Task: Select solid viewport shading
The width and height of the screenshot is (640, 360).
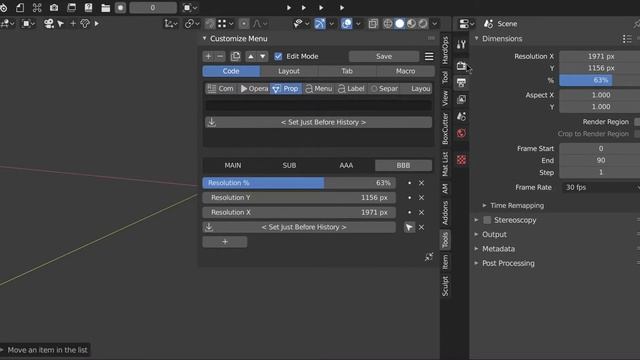Action: coord(400,24)
